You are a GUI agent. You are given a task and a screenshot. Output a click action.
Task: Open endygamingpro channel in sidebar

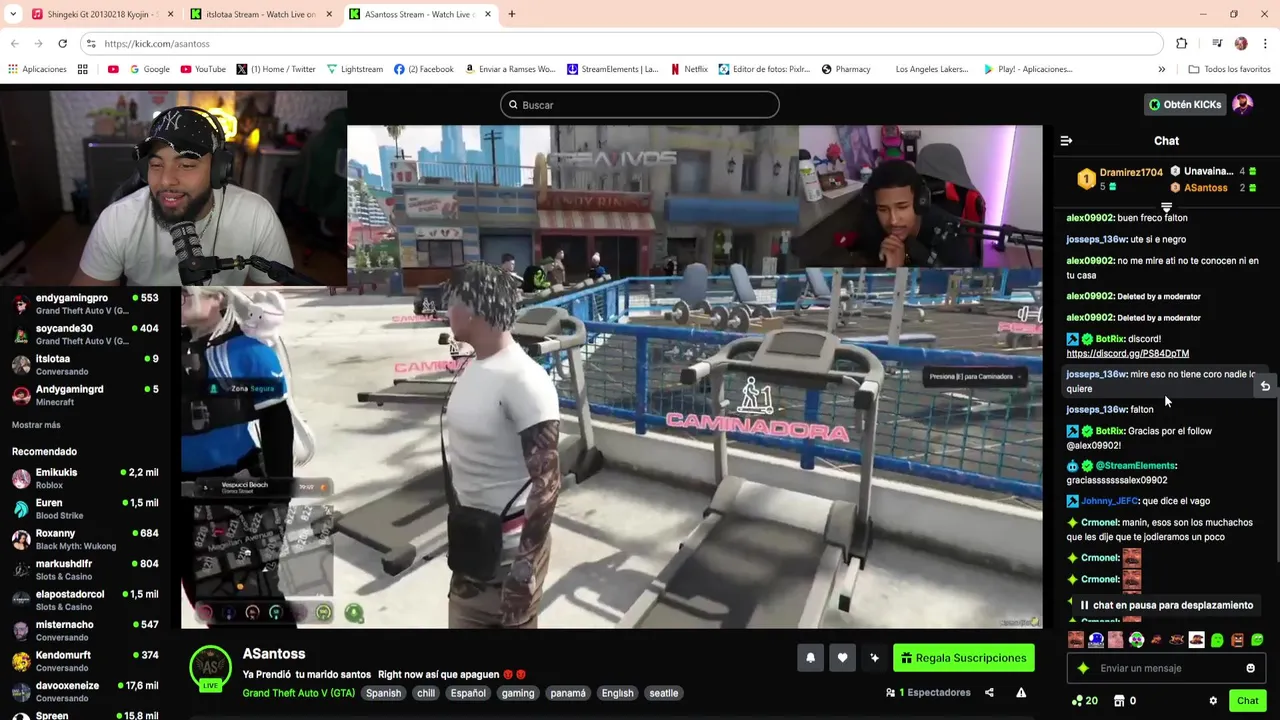(85, 304)
